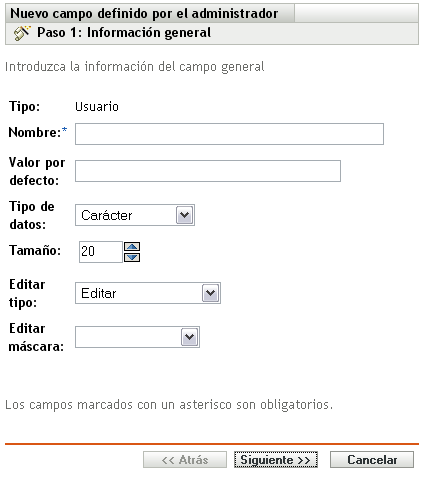The width and height of the screenshot is (427, 478).
Task: Expand the Editar tipo dropdown arrow
Action: tap(211, 293)
